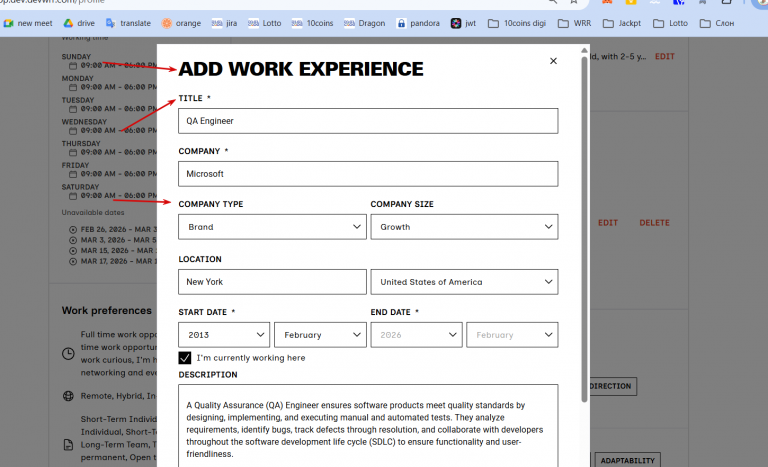
Task: Click the ADD WORK EXPERIENCE heading
Action: tap(301, 69)
